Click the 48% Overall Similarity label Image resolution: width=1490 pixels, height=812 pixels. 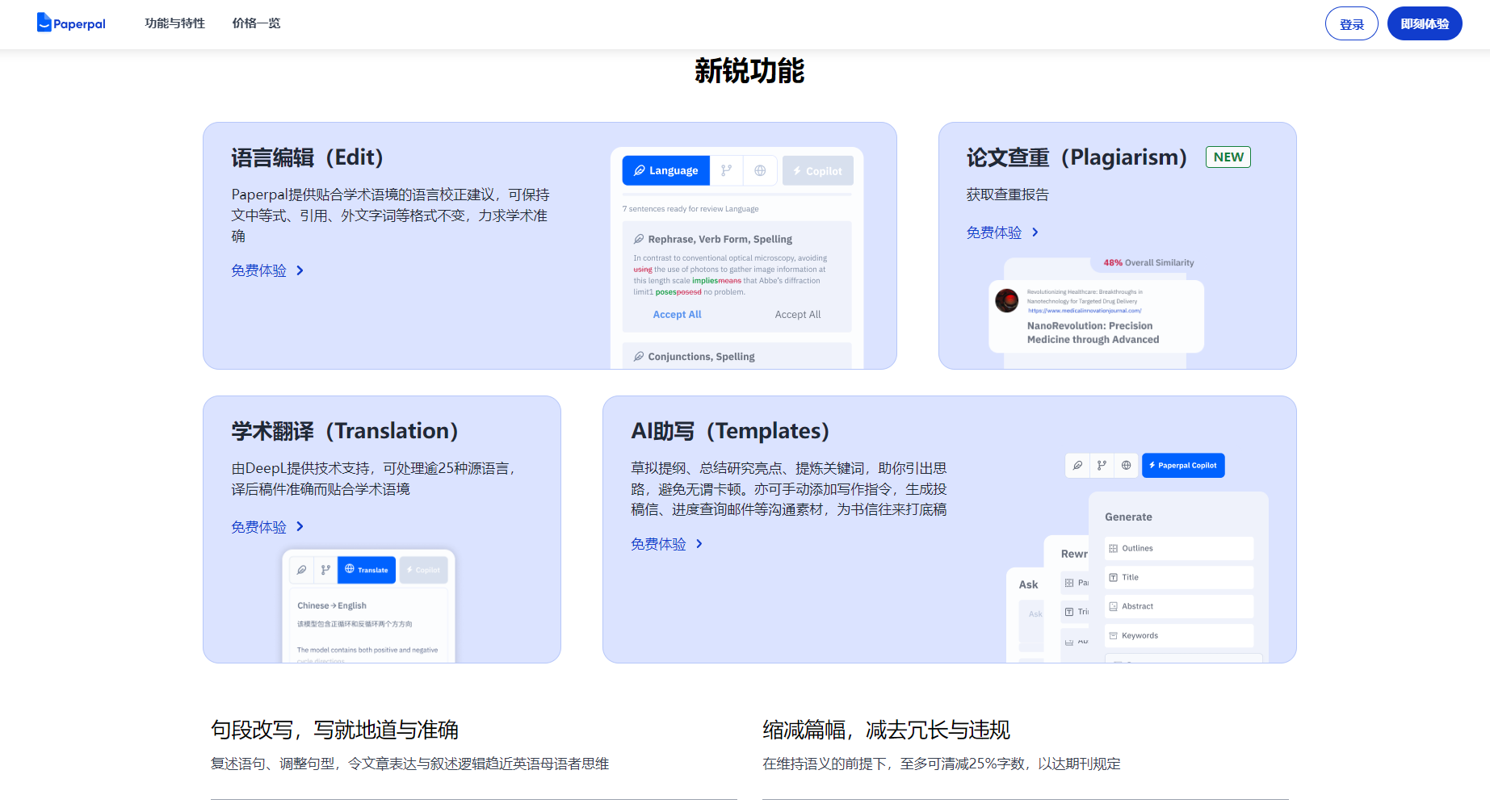click(1148, 263)
